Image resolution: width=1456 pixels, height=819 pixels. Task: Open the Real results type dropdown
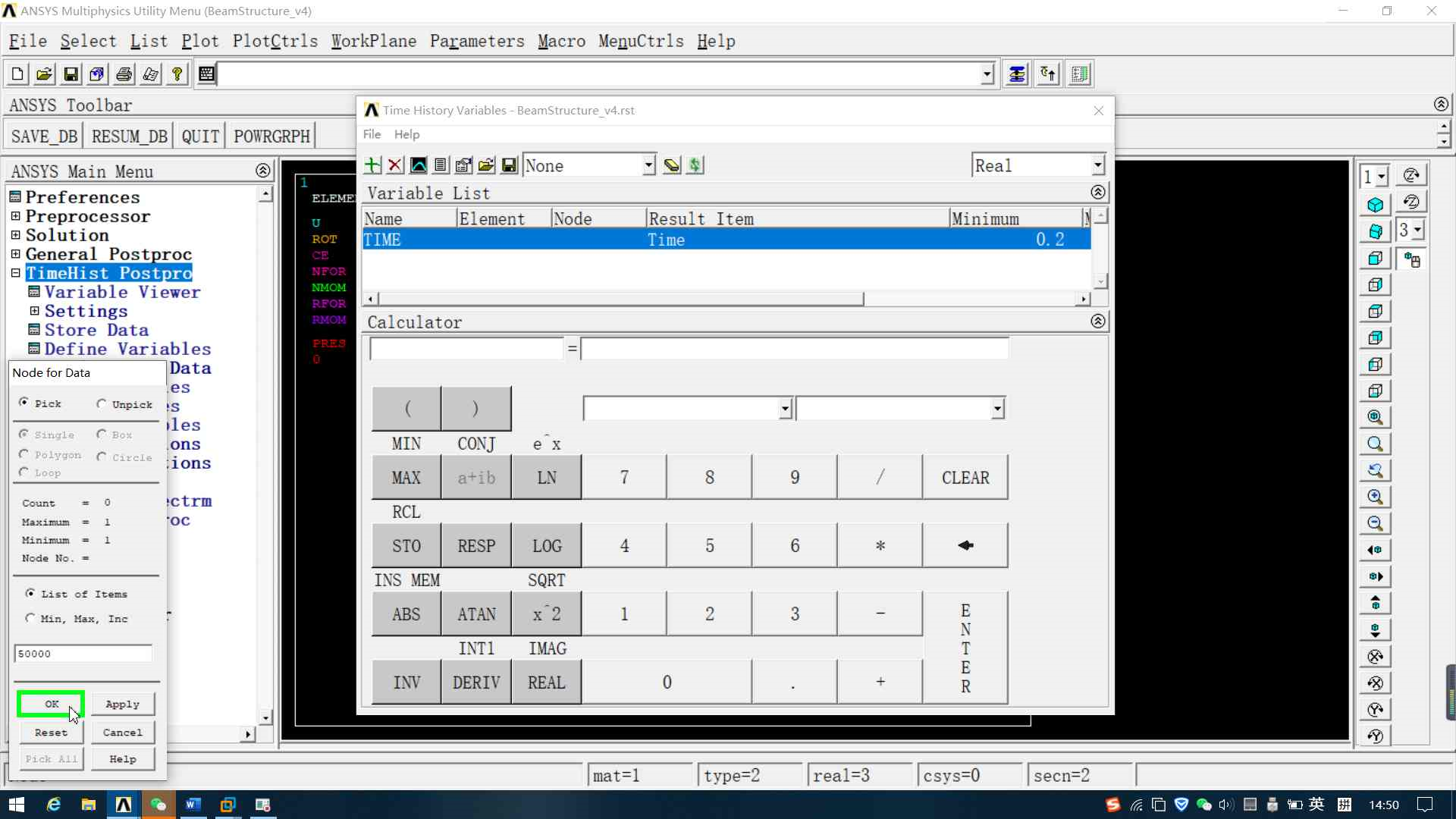click(x=1097, y=165)
